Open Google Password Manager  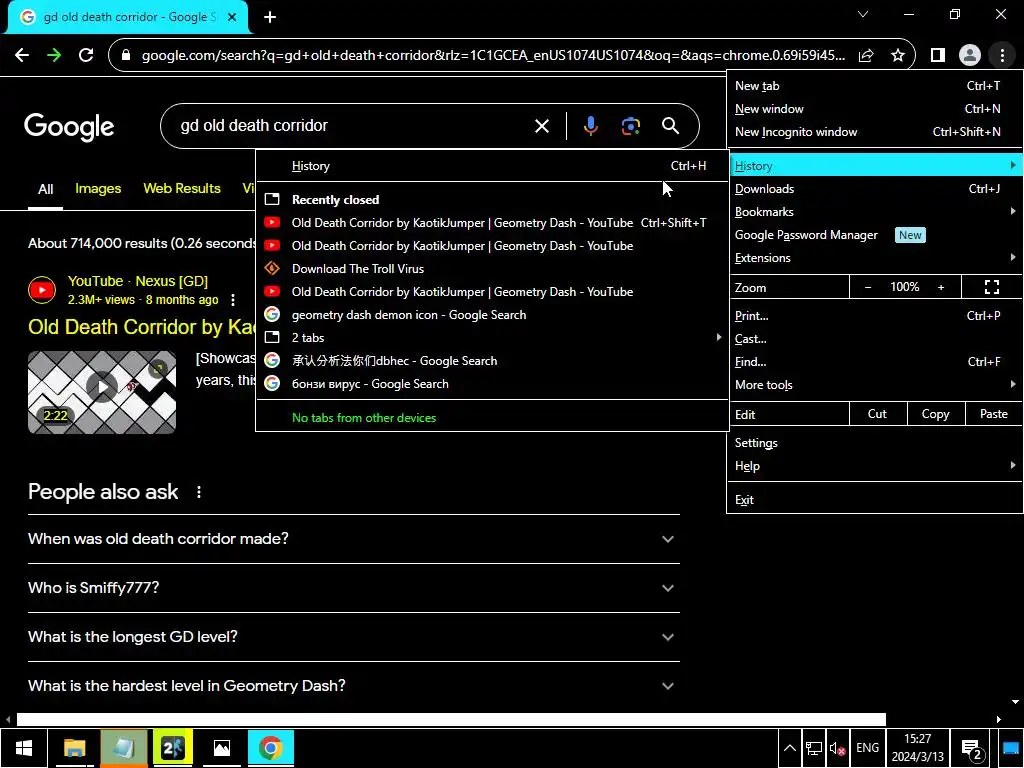[x=874, y=235]
